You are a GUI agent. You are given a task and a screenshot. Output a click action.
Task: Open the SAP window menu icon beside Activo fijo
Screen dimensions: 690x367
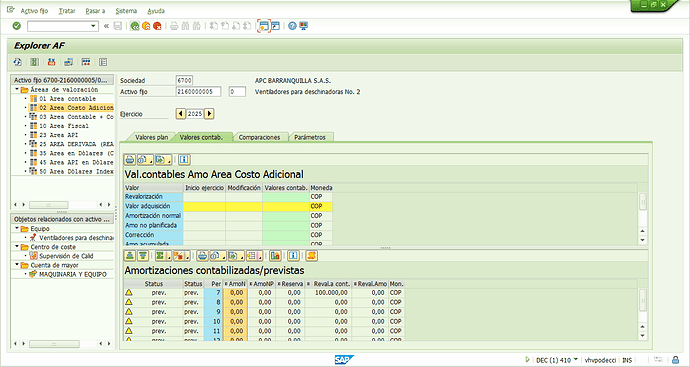(11, 10)
